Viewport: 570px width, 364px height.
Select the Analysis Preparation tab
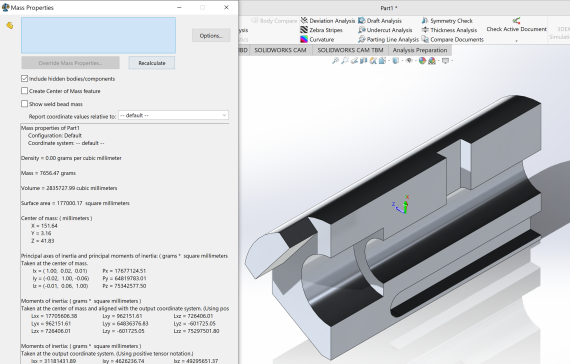[x=420, y=50]
